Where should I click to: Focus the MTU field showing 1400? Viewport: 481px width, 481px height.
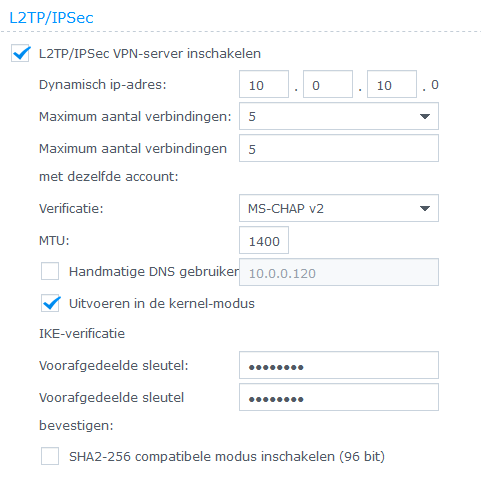pyautogui.click(x=264, y=240)
